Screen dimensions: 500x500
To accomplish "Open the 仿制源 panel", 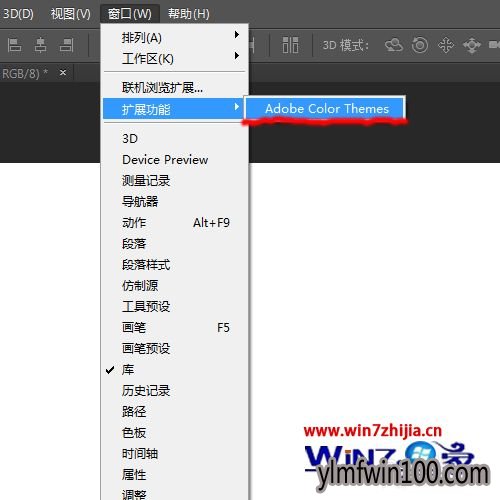I will (x=176, y=285).
